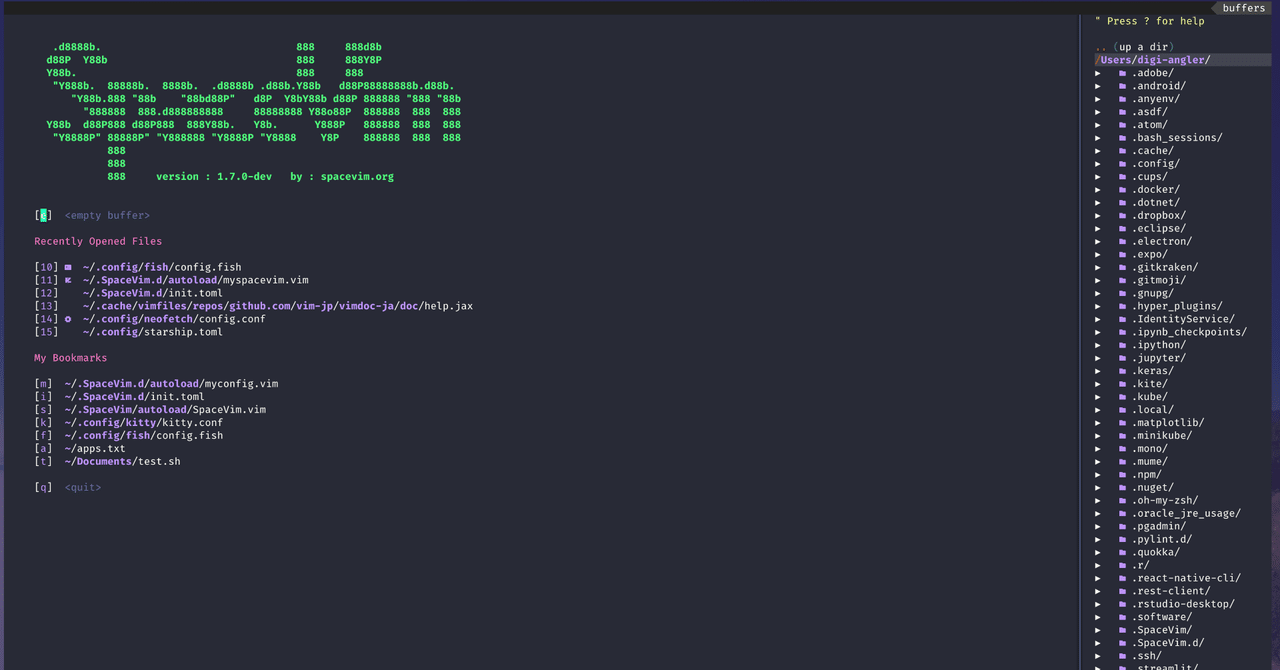The height and width of the screenshot is (670, 1280).
Task: Click the folder icon beside .gitmoji/
Action: [1122, 280]
